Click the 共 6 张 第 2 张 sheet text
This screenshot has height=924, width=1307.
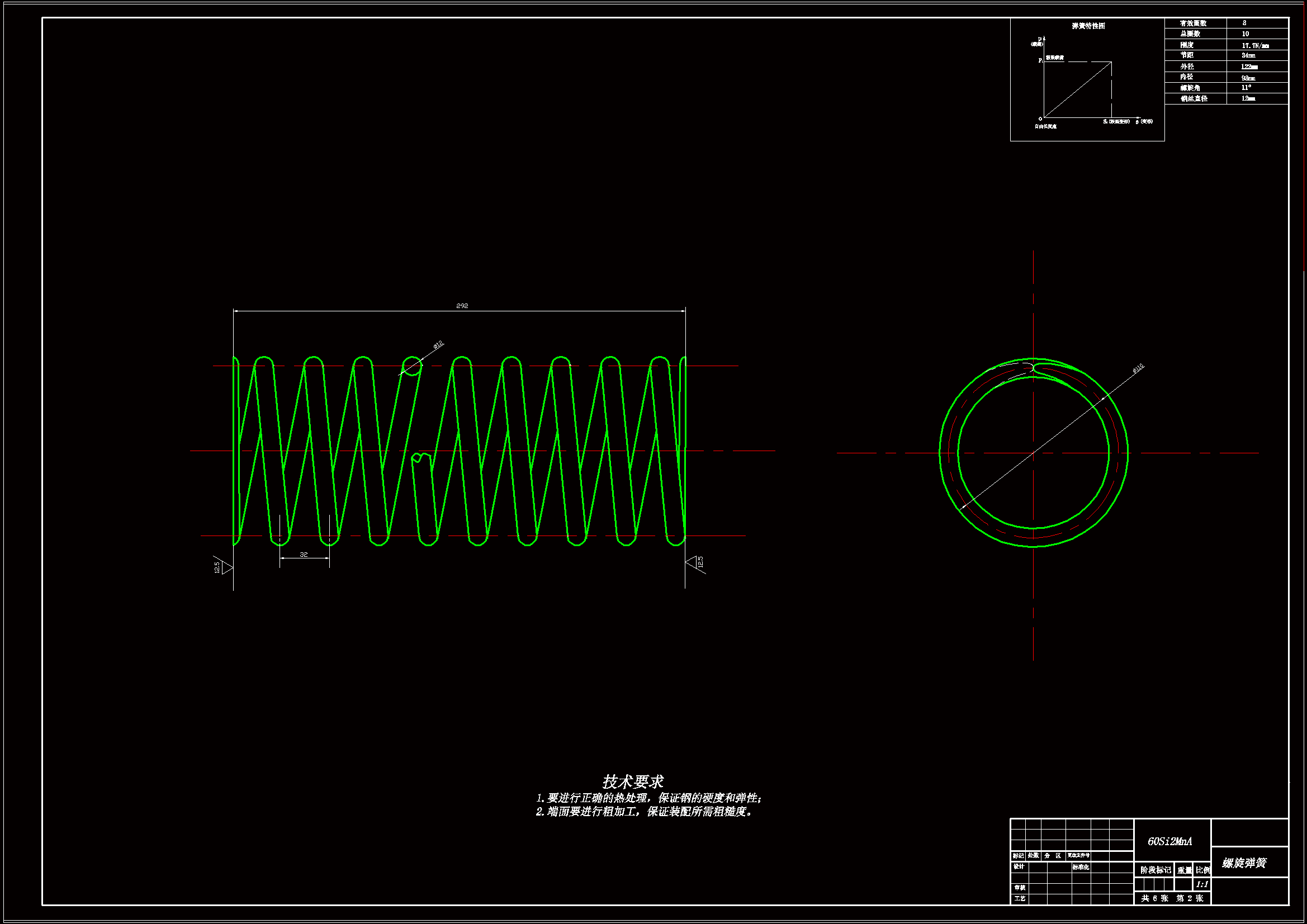coord(1172,898)
